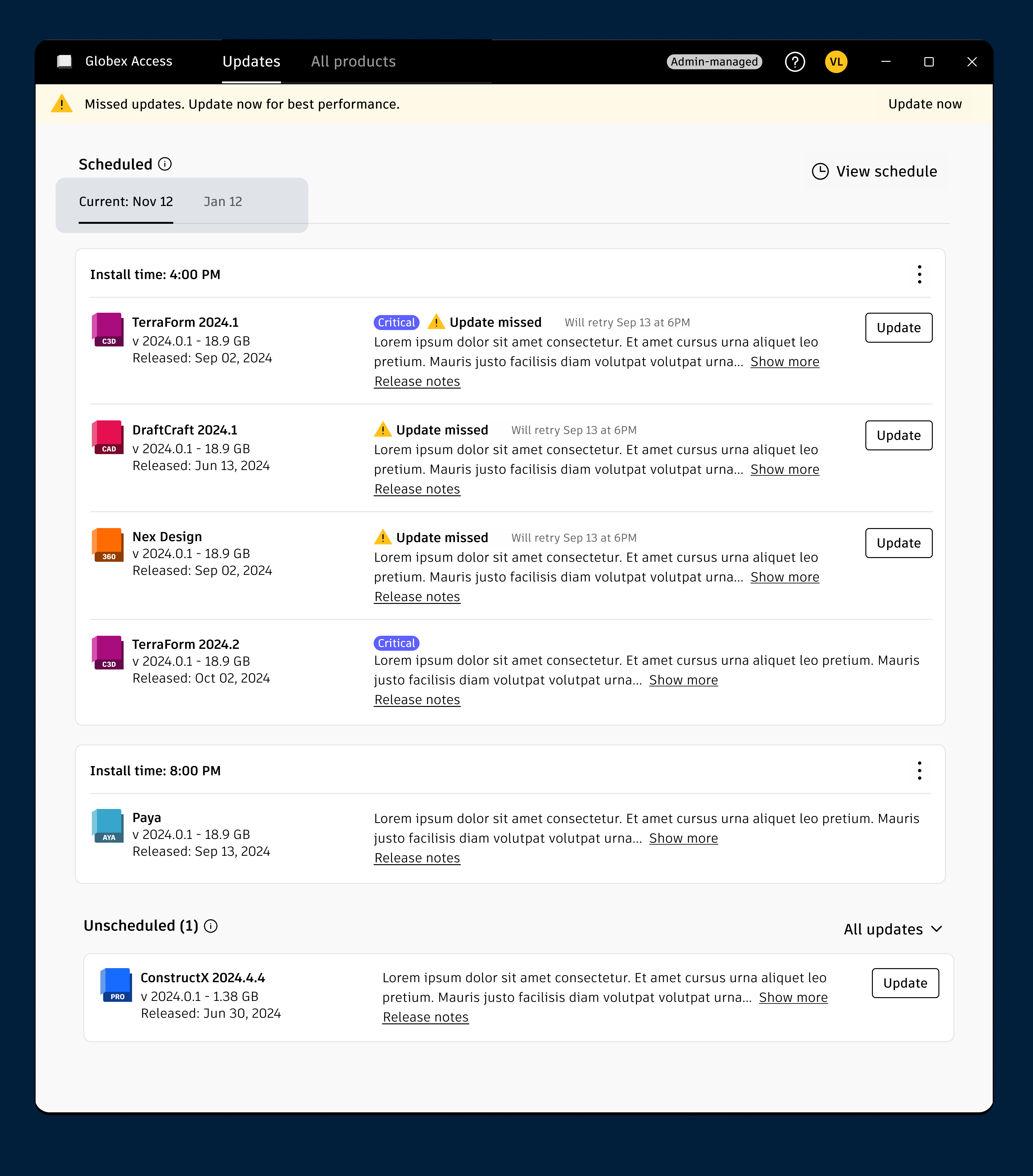
Task: Click 'Released: Sep 13, 2024' under Paya
Action: tap(201, 852)
